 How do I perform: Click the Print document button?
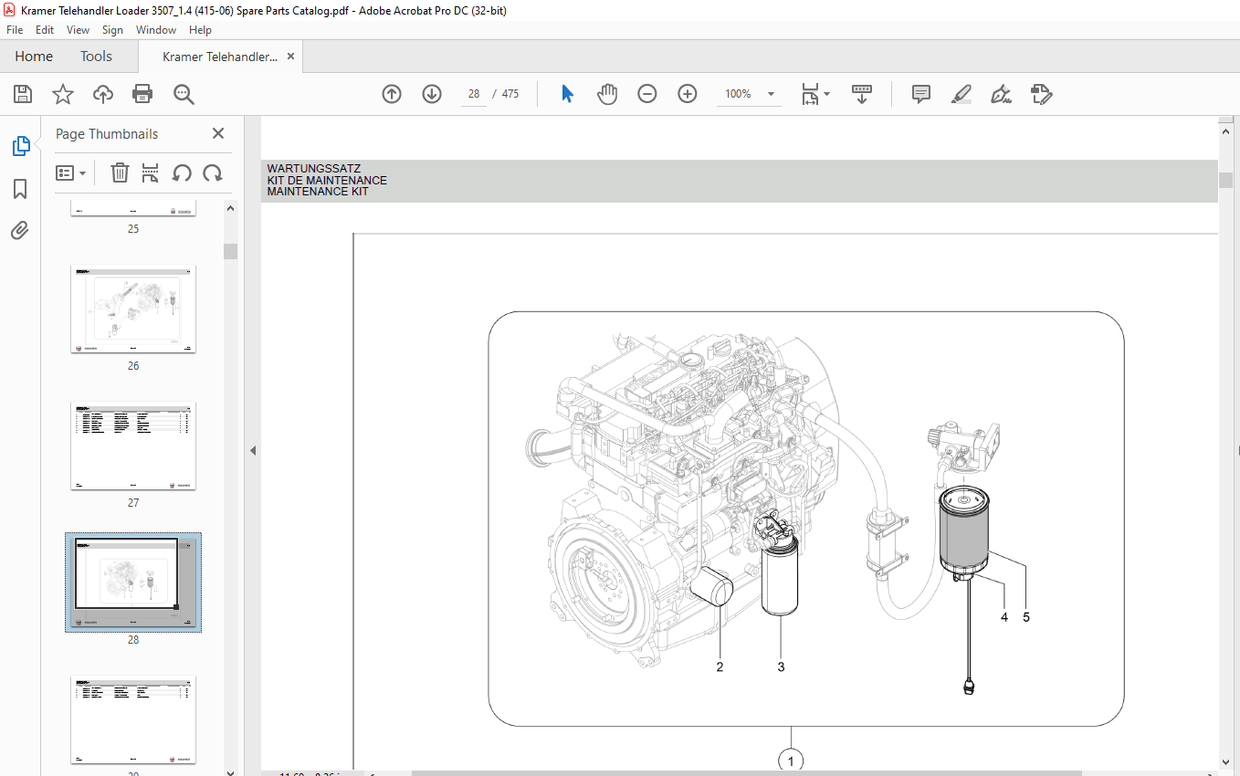pyautogui.click(x=142, y=93)
